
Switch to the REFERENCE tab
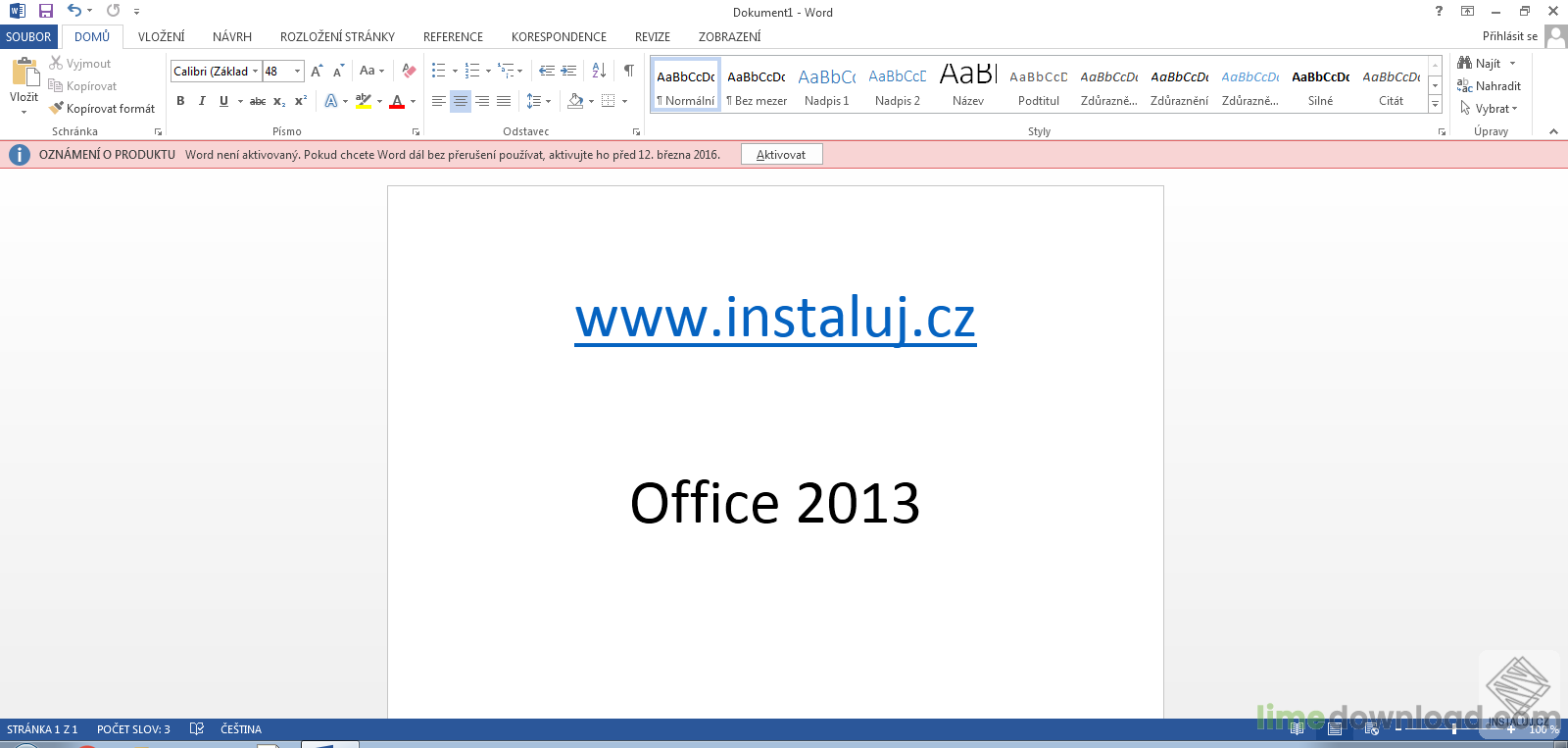(x=453, y=36)
